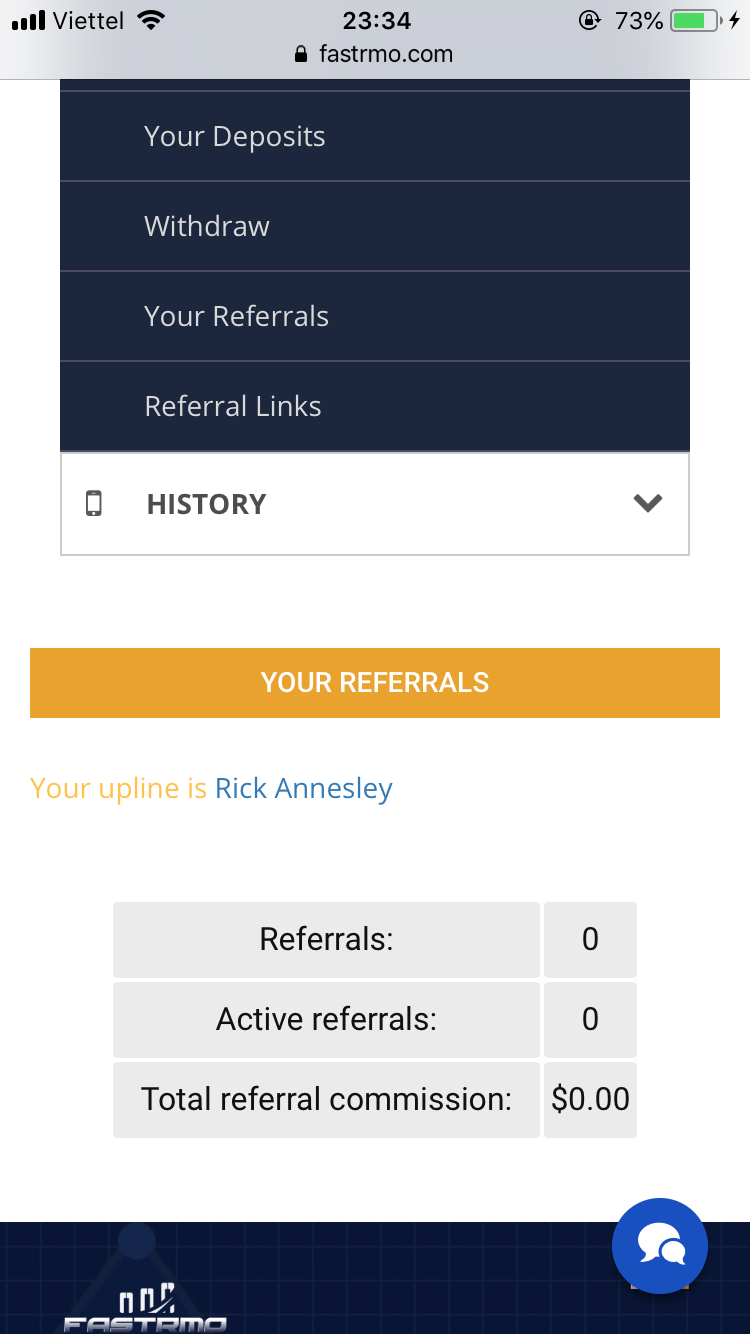The height and width of the screenshot is (1334, 750).
Task: Tap the Active referrals row label
Action: click(x=326, y=1019)
